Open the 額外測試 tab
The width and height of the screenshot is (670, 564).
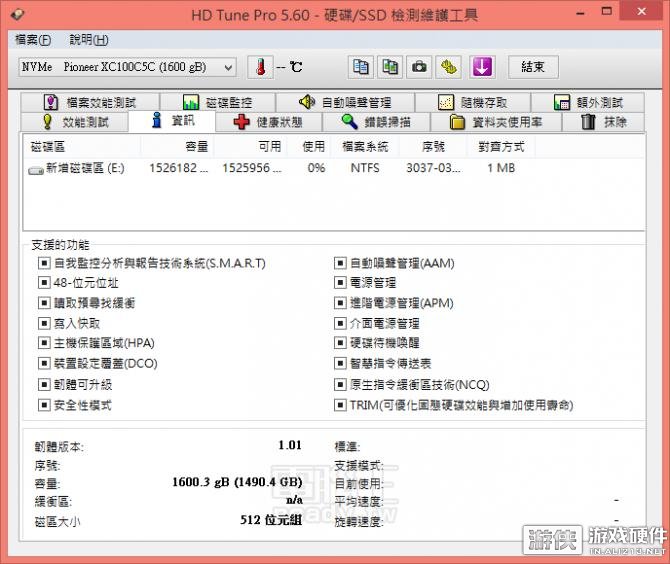[588, 103]
